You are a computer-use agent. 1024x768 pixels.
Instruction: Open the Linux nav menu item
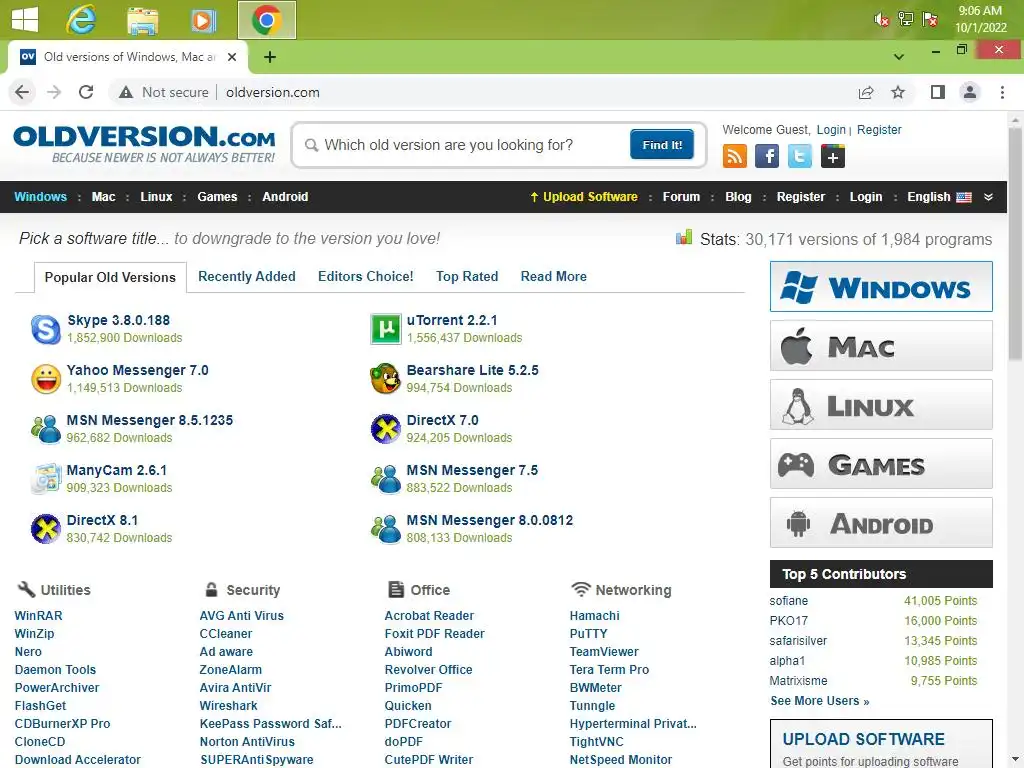(156, 197)
